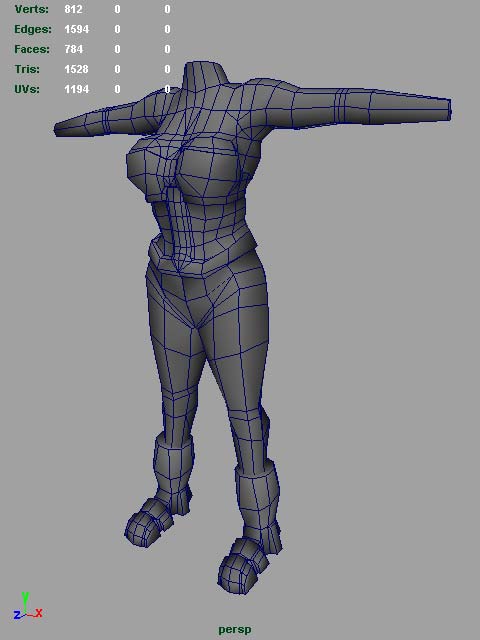
Task: Click the XYZ axis orientation gizmo
Action: coord(27,606)
